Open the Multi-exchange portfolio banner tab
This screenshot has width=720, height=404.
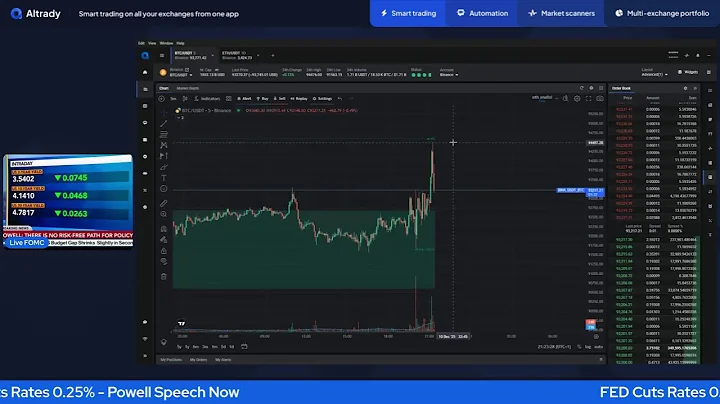(662, 13)
